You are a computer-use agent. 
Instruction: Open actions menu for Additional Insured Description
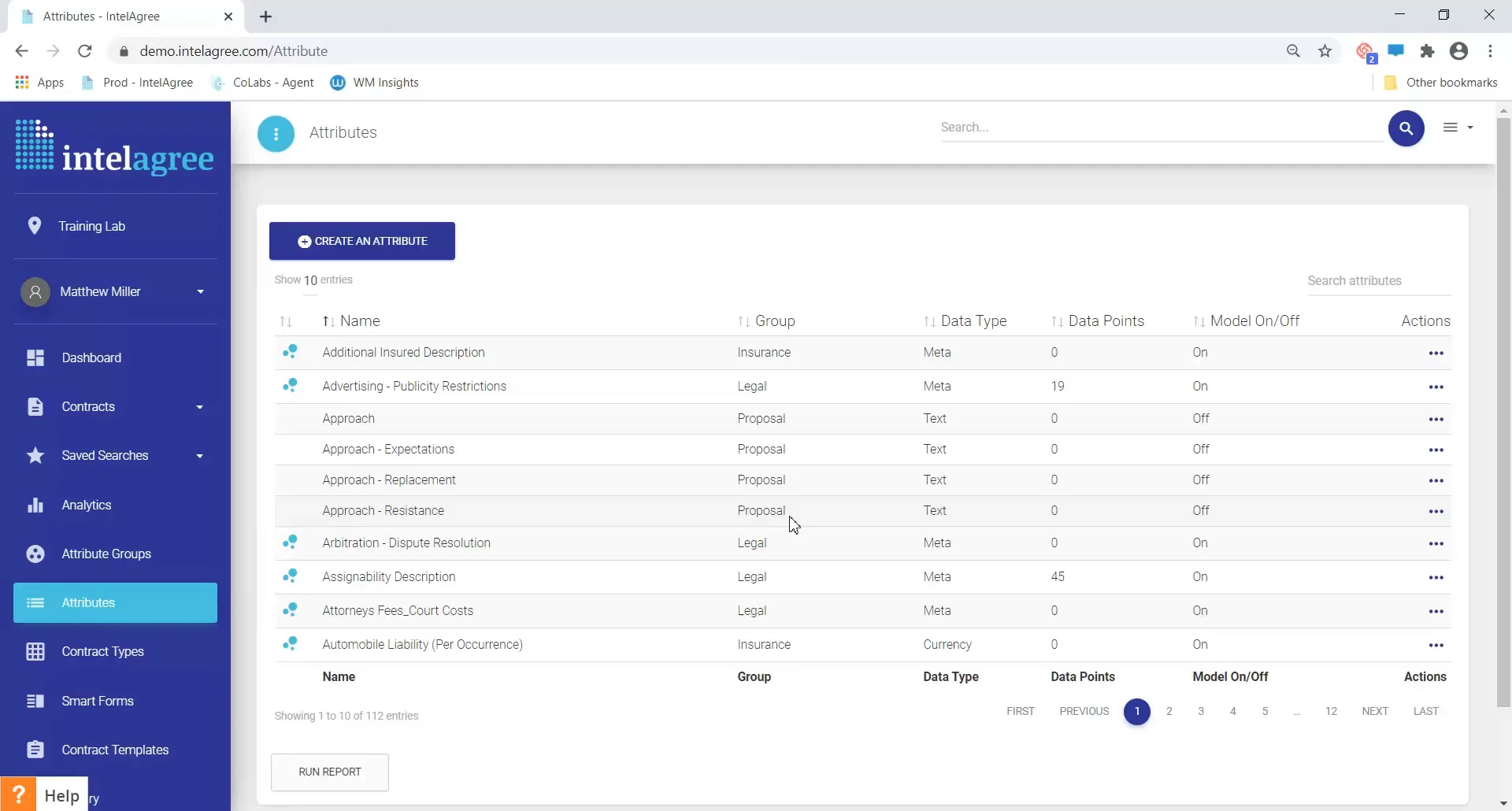[1436, 354]
